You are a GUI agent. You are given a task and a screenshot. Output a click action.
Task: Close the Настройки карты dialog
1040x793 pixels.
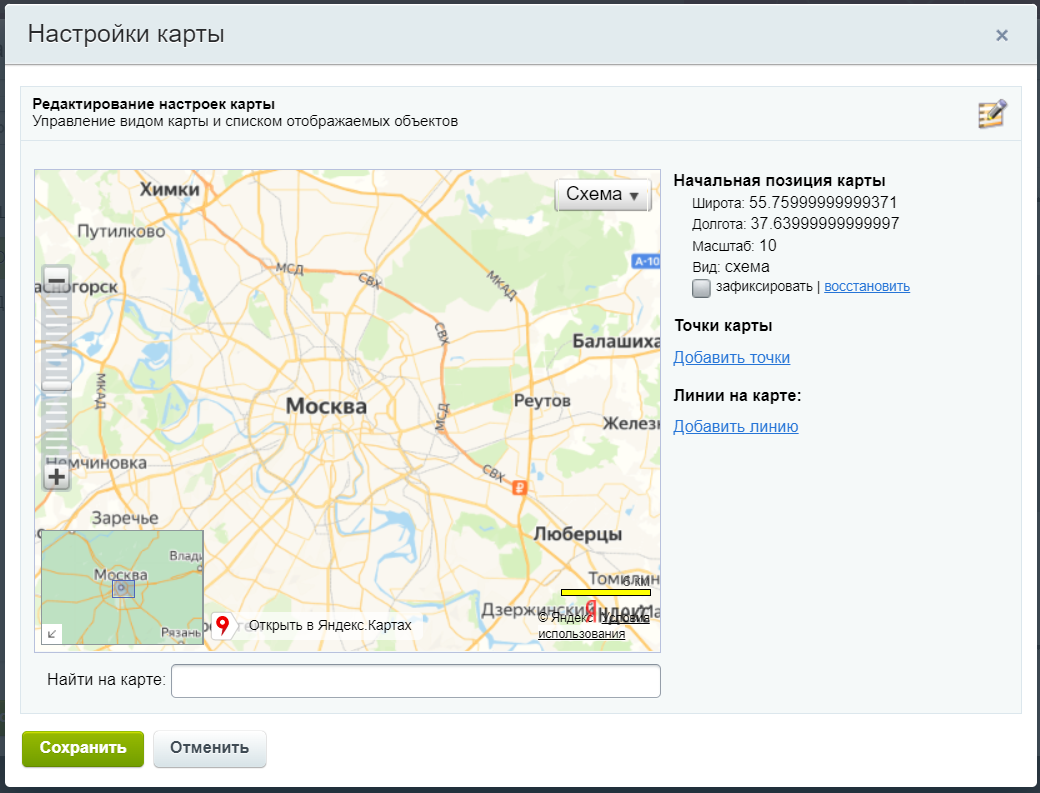1001,34
